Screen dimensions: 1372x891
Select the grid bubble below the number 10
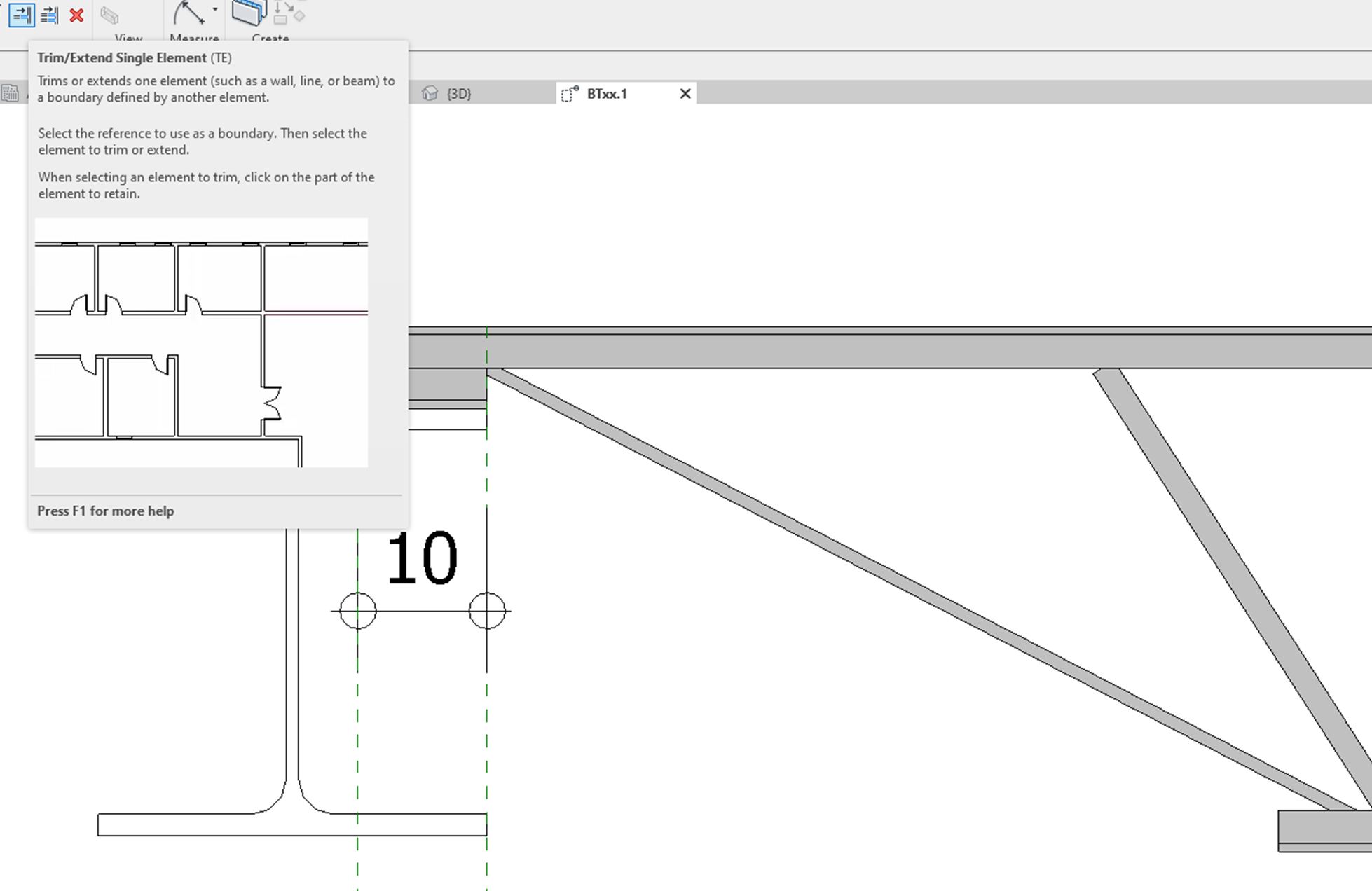357,610
